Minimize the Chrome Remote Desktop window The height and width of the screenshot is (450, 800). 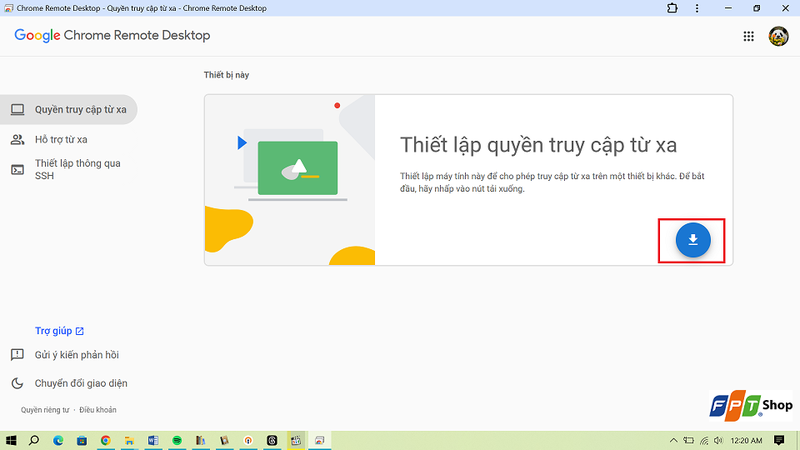[728, 8]
